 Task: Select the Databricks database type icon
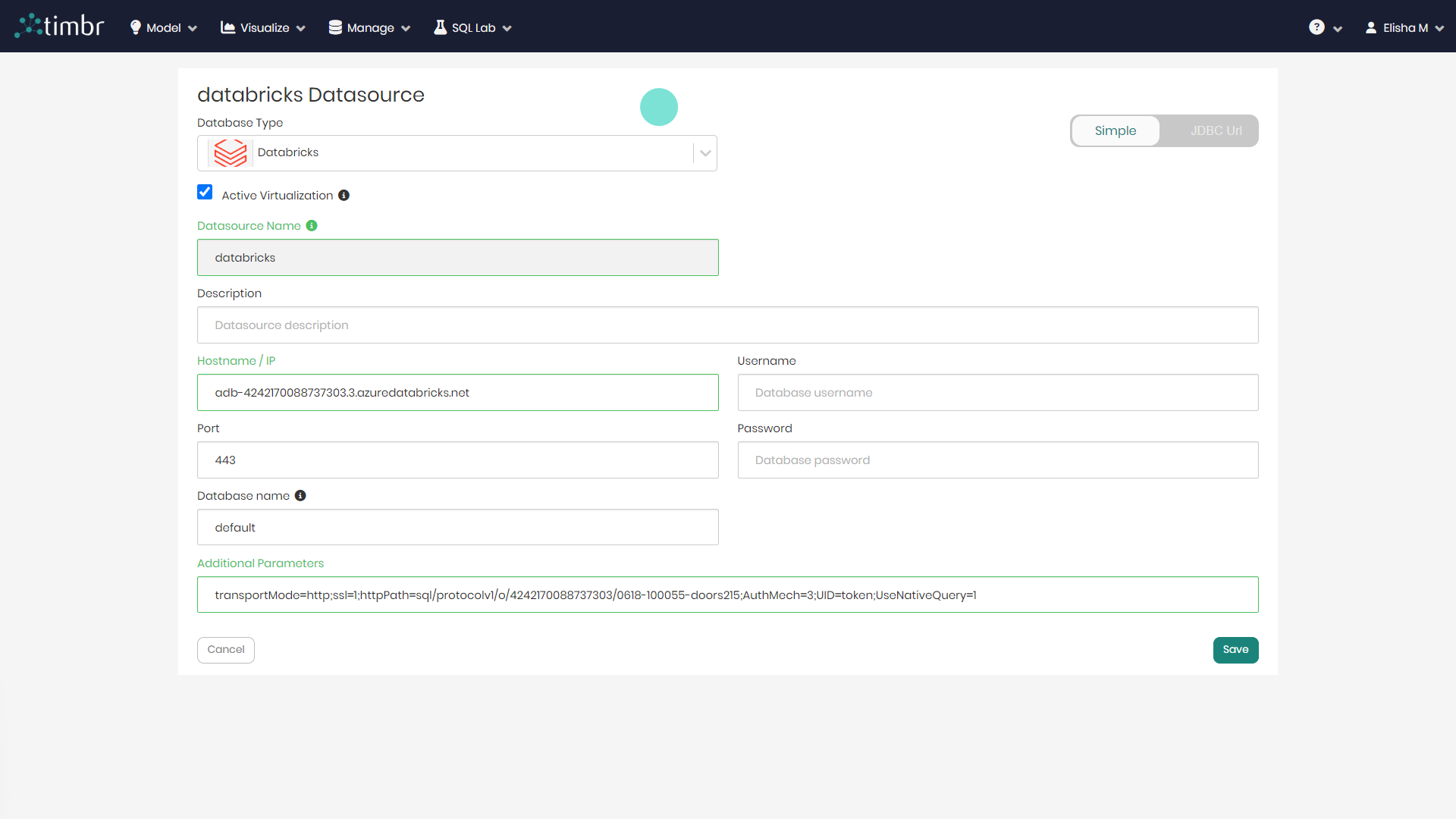[230, 152]
